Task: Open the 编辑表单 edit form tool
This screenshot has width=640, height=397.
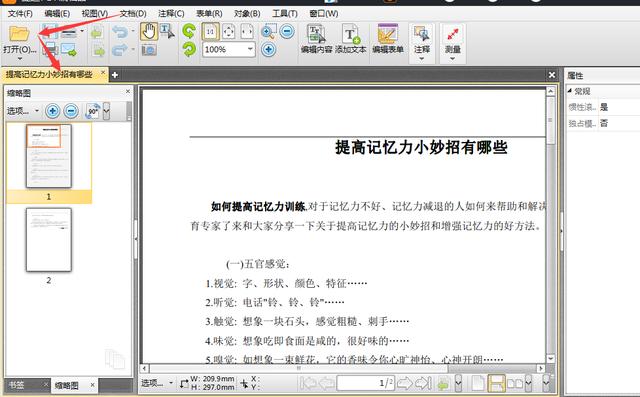Action: click(x=388, y=39)
